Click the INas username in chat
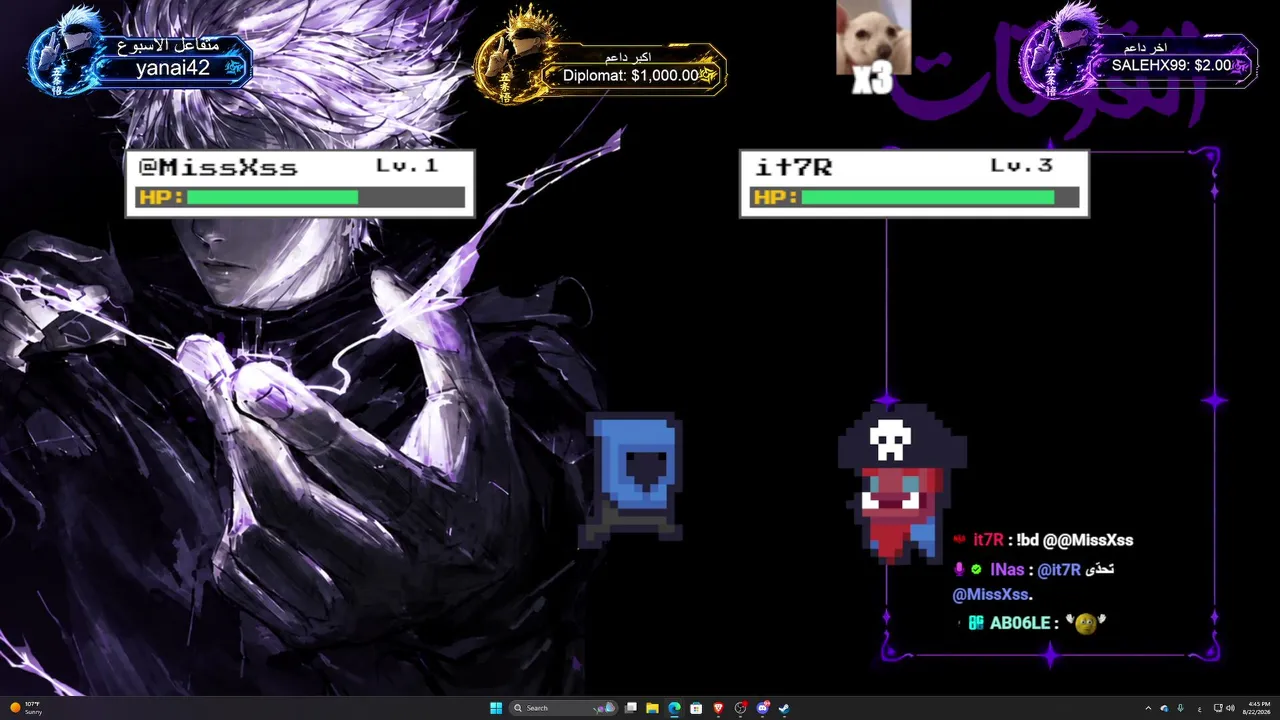This screenshot has height=720, width=1280. 1007,570
